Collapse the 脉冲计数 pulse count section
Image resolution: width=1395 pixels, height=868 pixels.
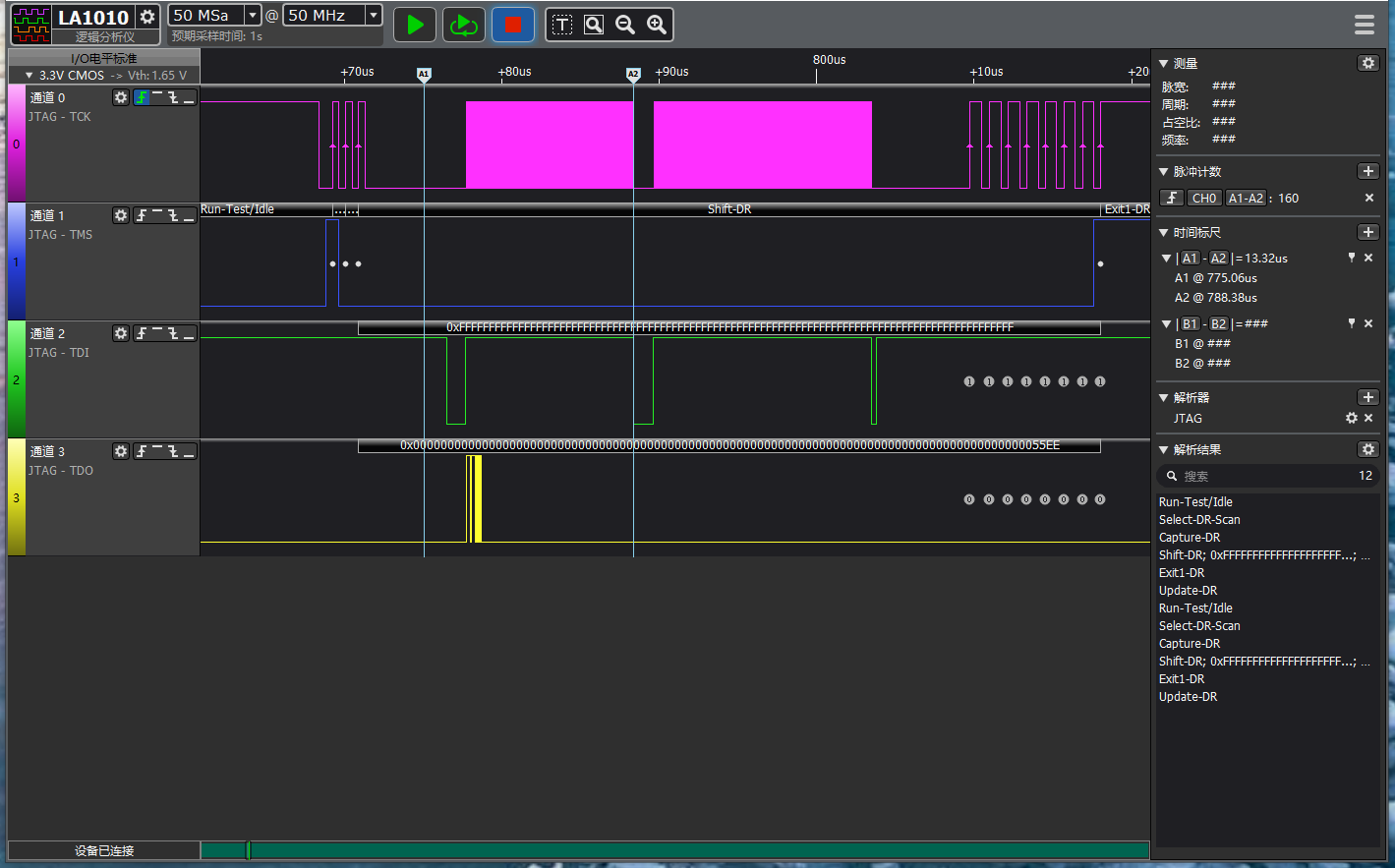[1164, 171]
